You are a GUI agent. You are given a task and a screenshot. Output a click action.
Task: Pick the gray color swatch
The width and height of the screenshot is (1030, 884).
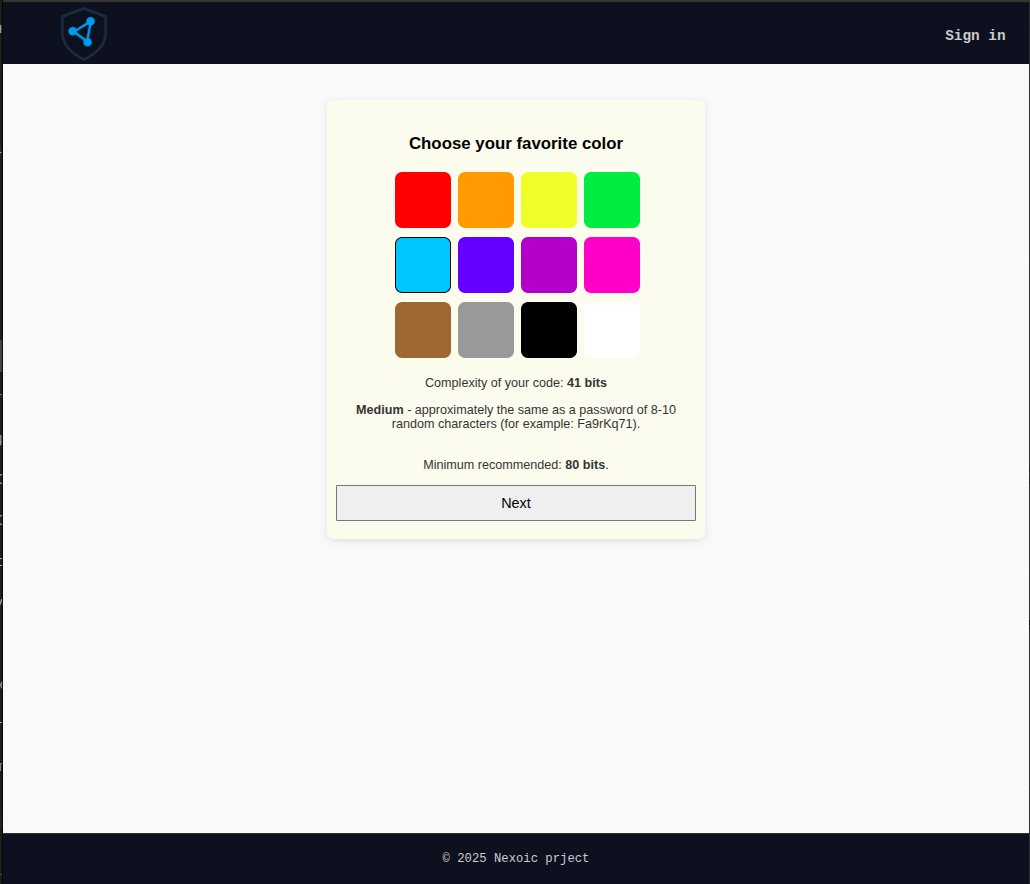pyautogui.click(x=486, y=330)
